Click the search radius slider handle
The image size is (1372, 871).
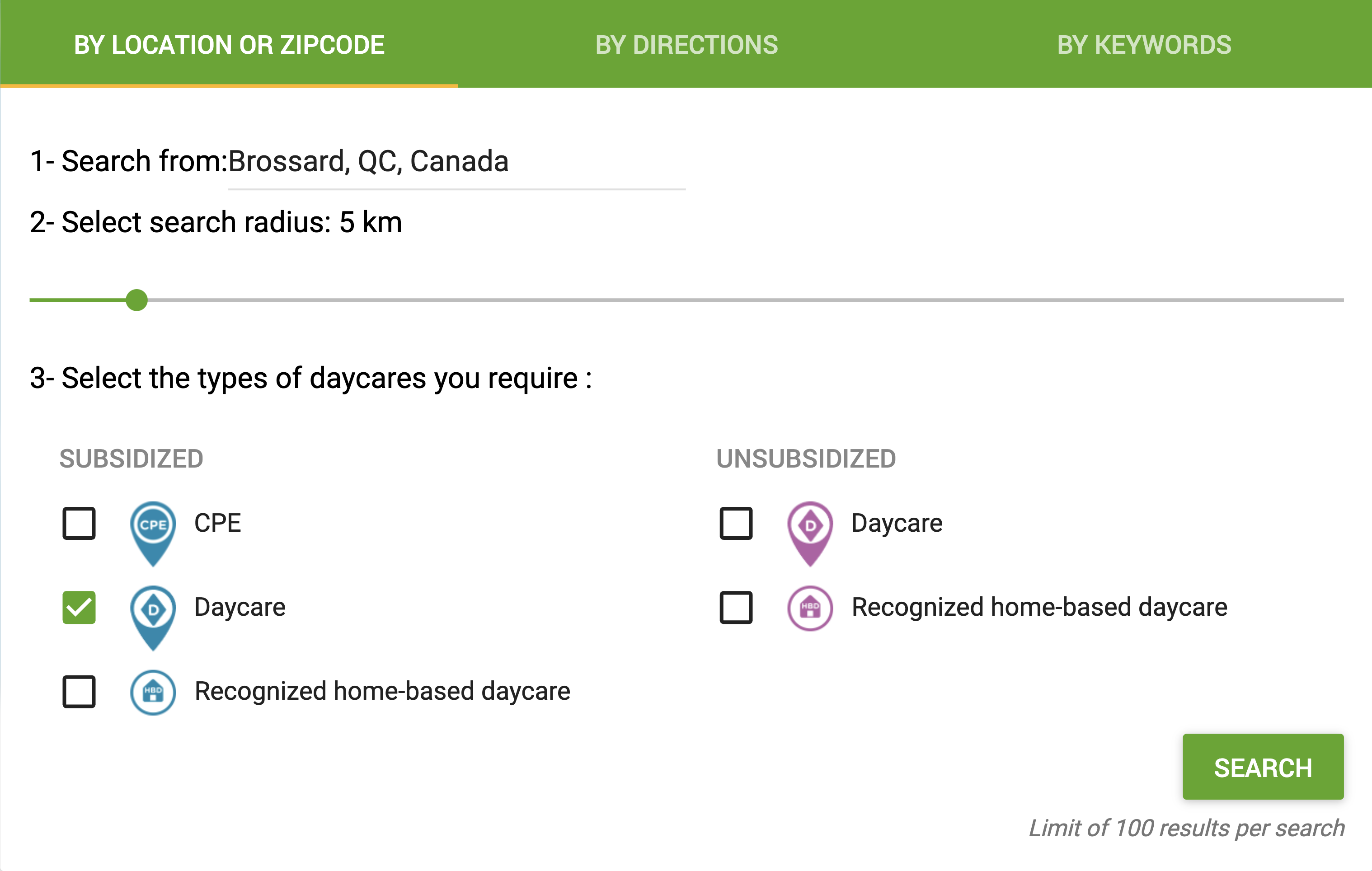[x=136, y=300]
